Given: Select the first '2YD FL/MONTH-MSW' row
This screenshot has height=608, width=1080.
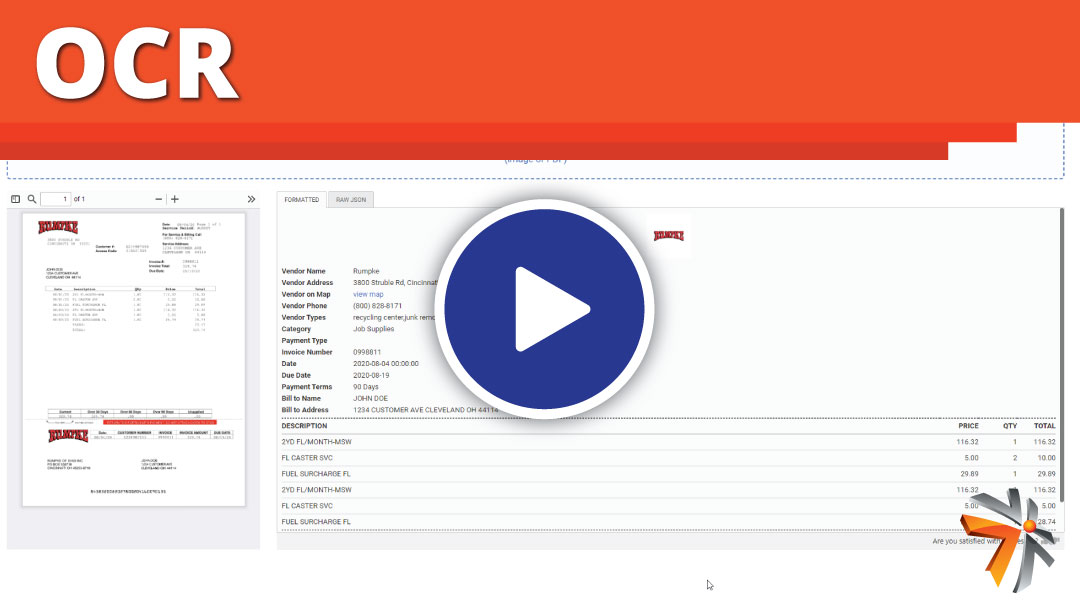Looking at the screenshot, I should (x=668, y=442).
